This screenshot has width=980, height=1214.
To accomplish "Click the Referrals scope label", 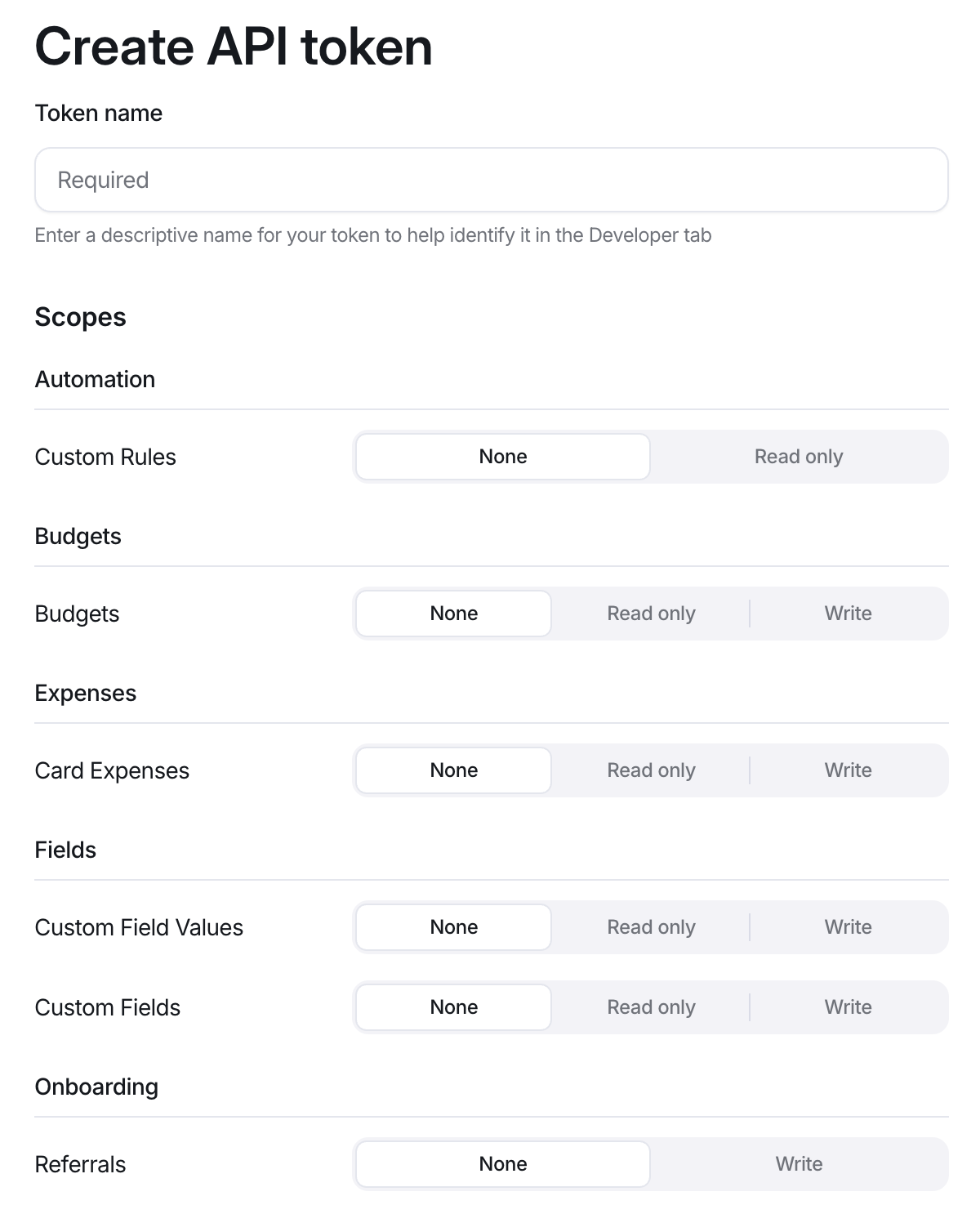I will click(80, 1165).
